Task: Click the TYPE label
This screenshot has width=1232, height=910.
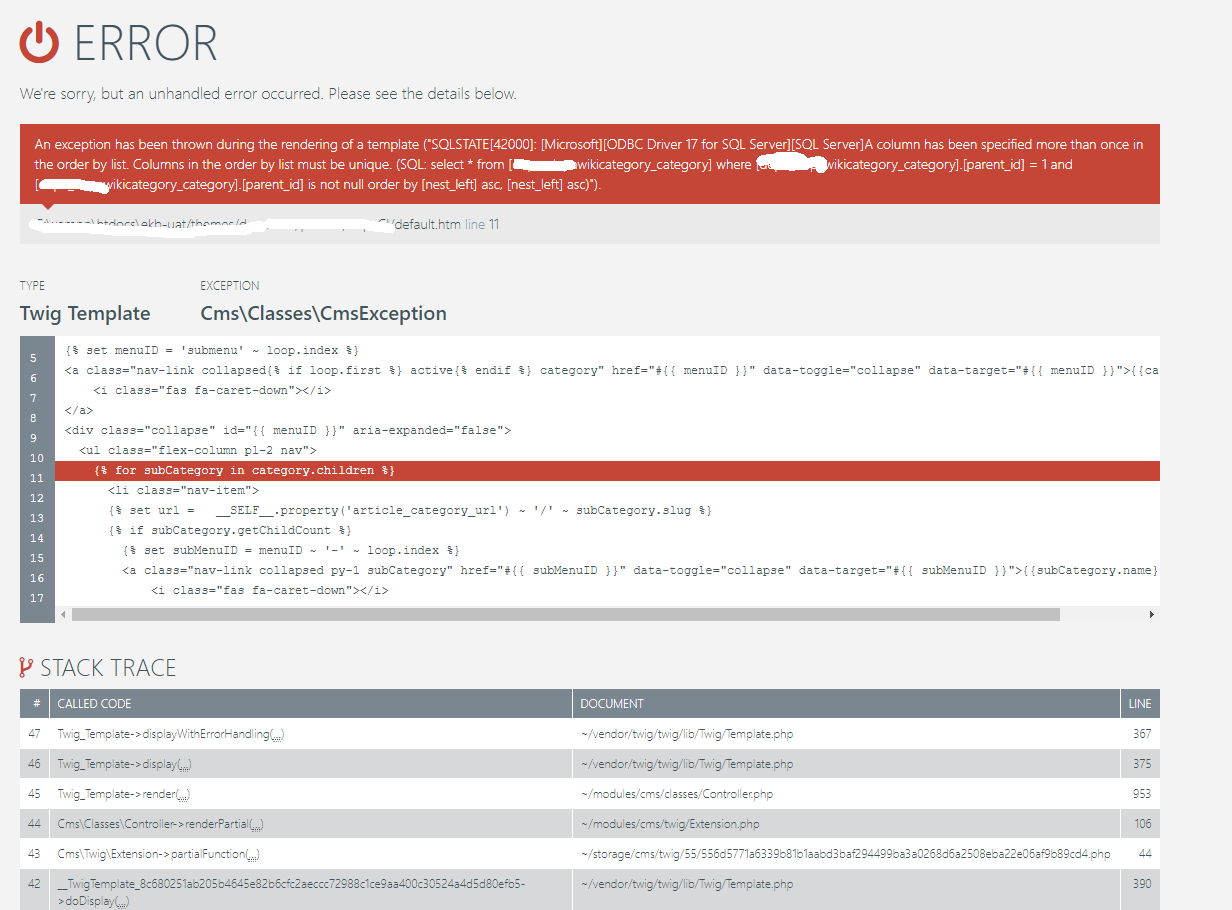Action: coord(32,285)
